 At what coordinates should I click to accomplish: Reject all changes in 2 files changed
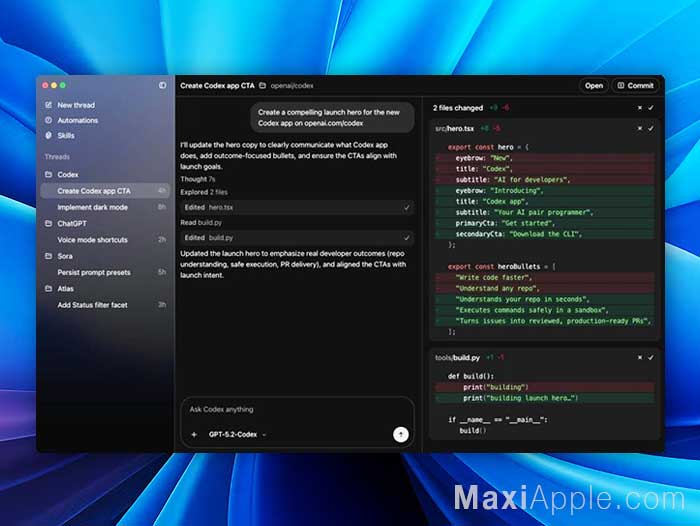coord(640,108)
